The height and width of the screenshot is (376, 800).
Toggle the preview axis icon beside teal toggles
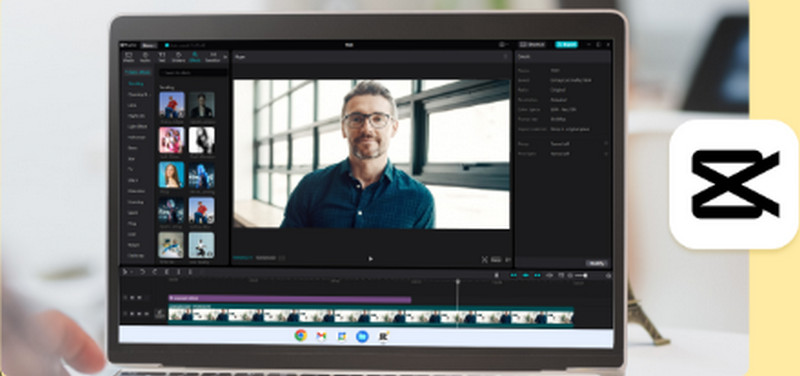coord(549,275)
